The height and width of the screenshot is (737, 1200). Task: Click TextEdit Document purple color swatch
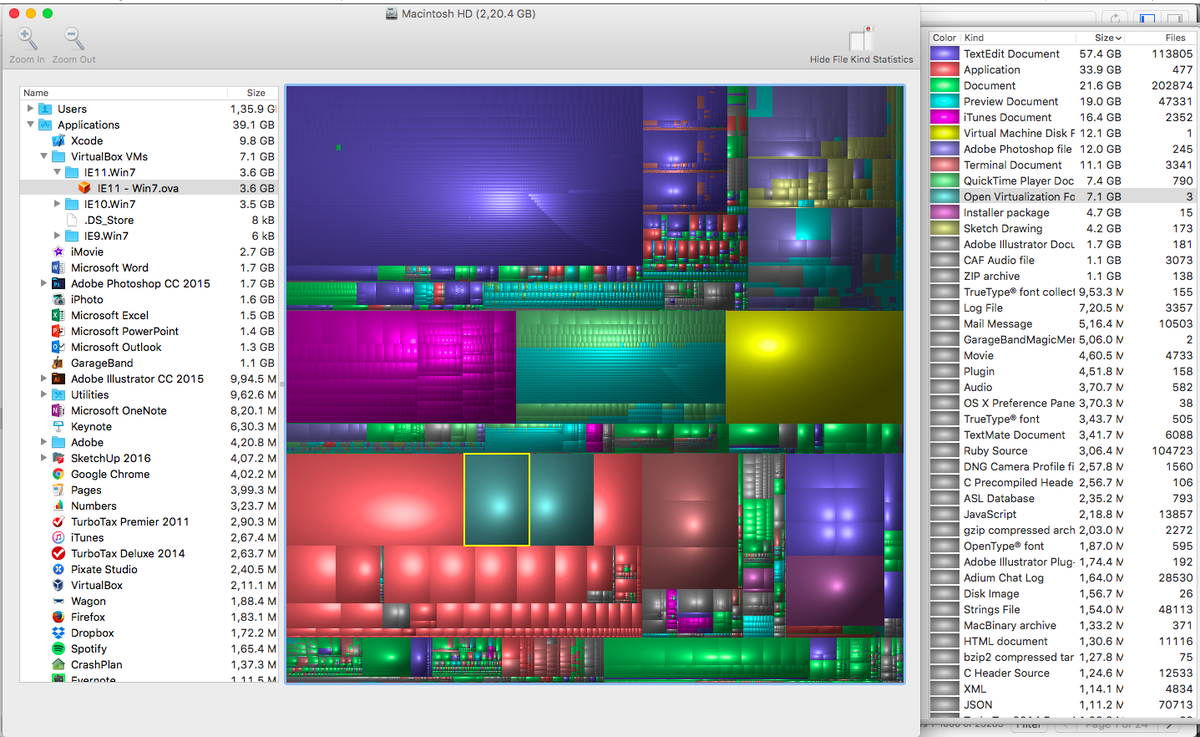(x=944, y=54)
